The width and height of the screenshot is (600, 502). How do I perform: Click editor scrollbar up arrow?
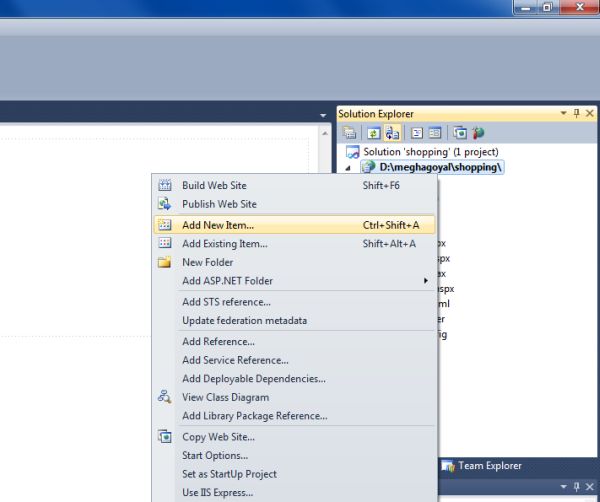point(325,134)
